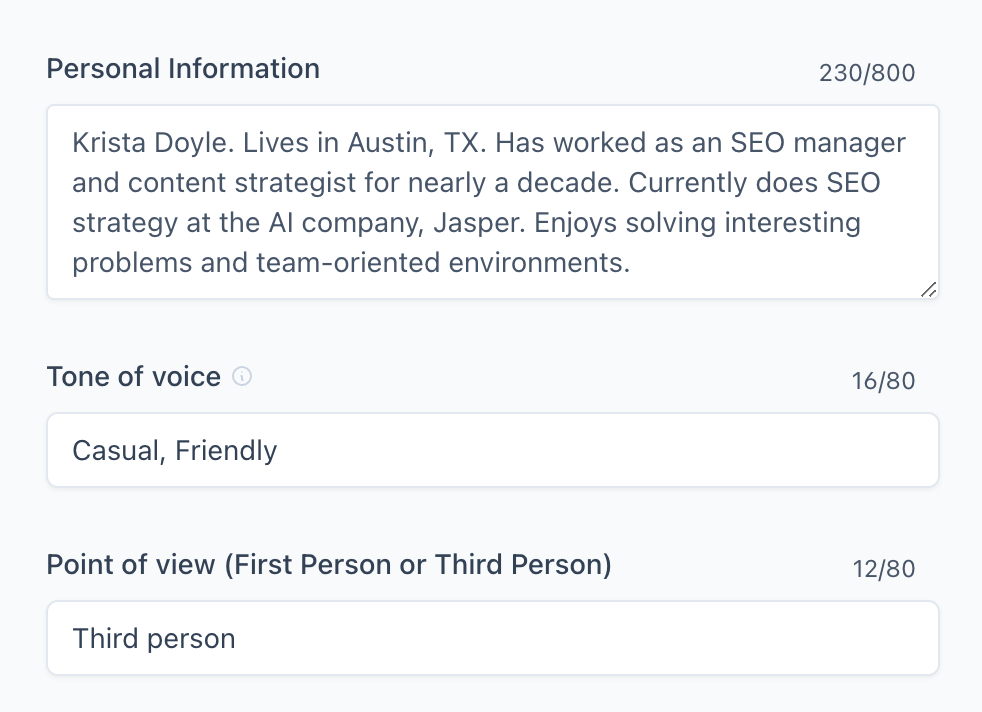
Task: Select the Personal Information heading label
Action: tap(182, 68)
